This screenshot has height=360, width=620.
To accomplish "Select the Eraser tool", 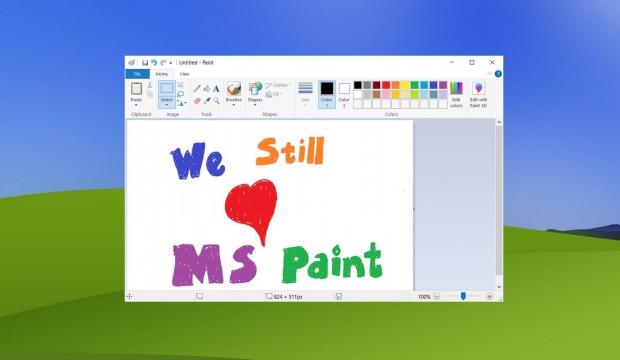I will pos(197,101).
